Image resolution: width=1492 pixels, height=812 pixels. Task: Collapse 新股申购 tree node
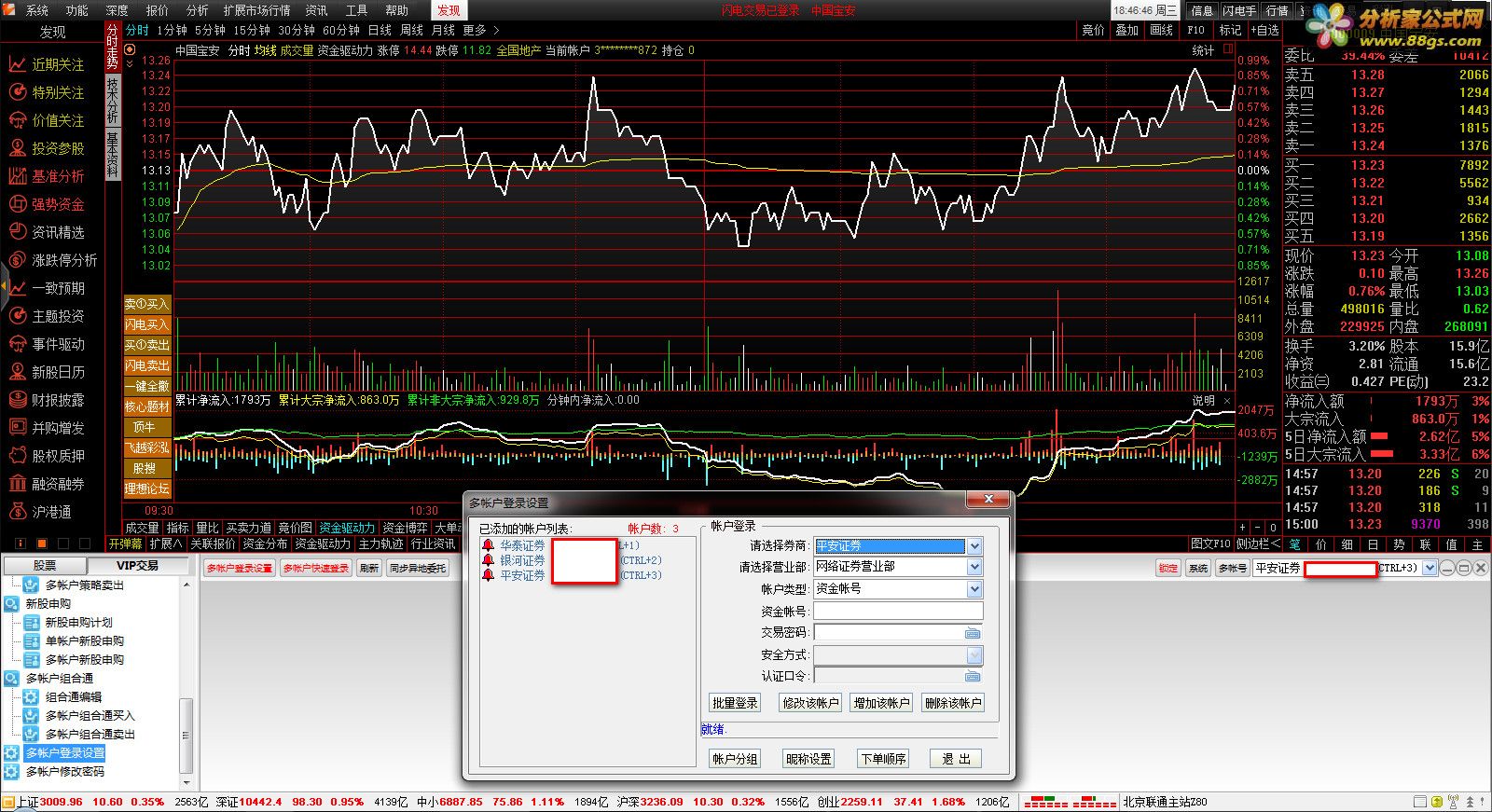pyautogui.click(x=11, y=604)
